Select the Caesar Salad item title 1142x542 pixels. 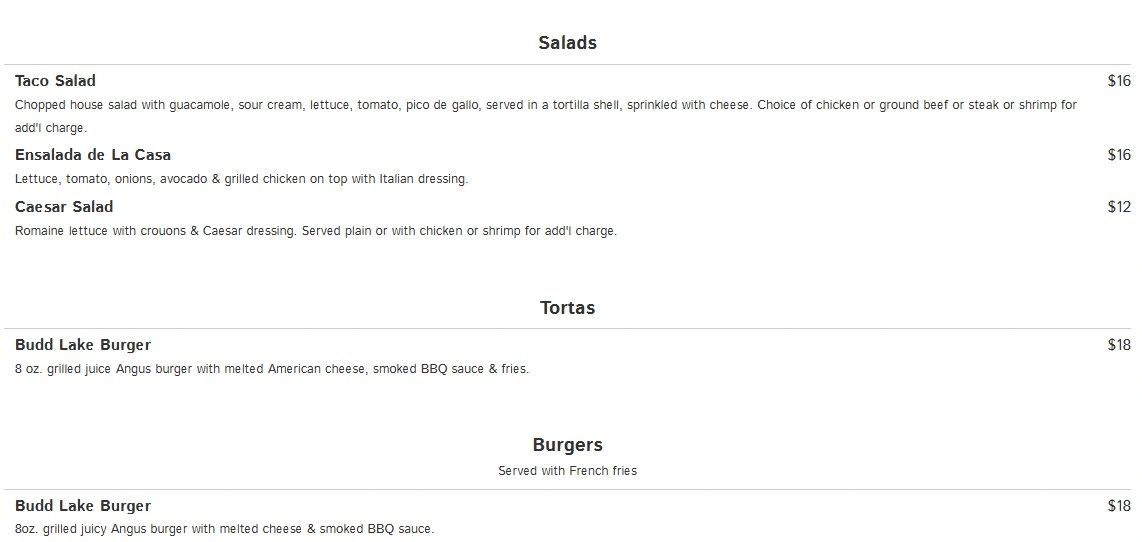tap(64, 207)
